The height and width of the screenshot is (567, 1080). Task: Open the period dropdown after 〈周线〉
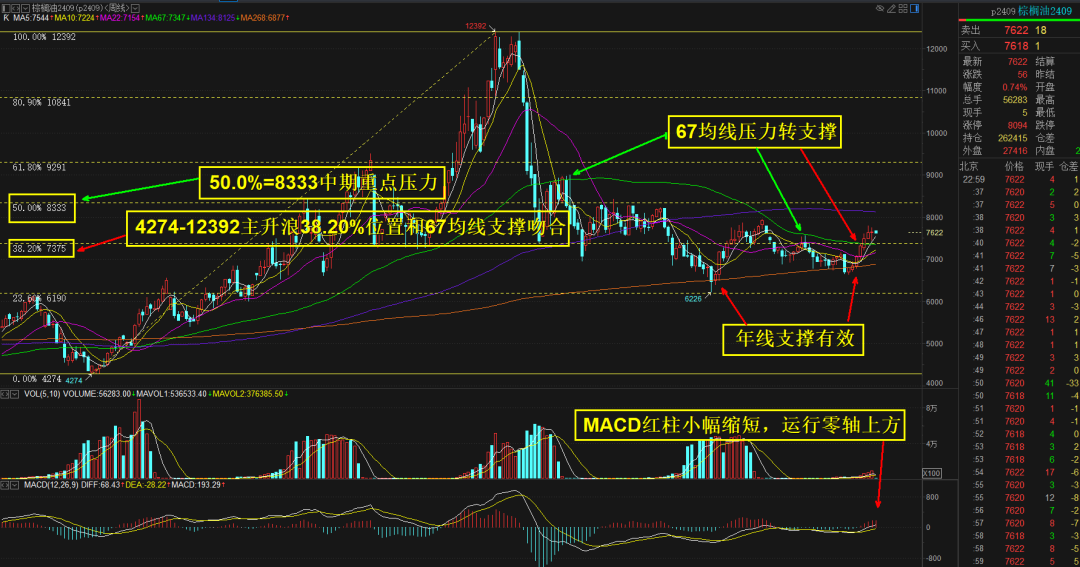click(x=135, y=8)
